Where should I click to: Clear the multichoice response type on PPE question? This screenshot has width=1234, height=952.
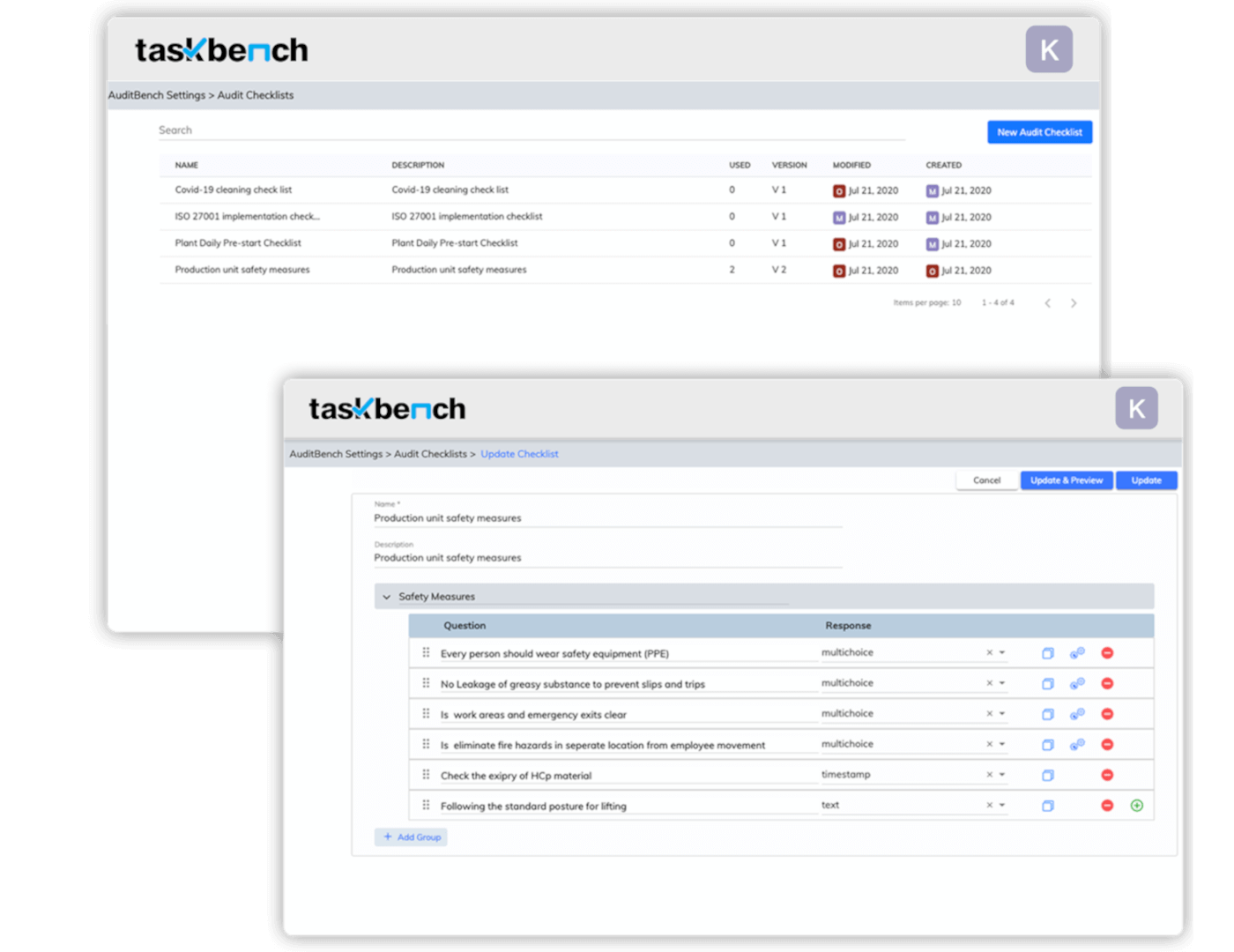(x=989, y=652)
